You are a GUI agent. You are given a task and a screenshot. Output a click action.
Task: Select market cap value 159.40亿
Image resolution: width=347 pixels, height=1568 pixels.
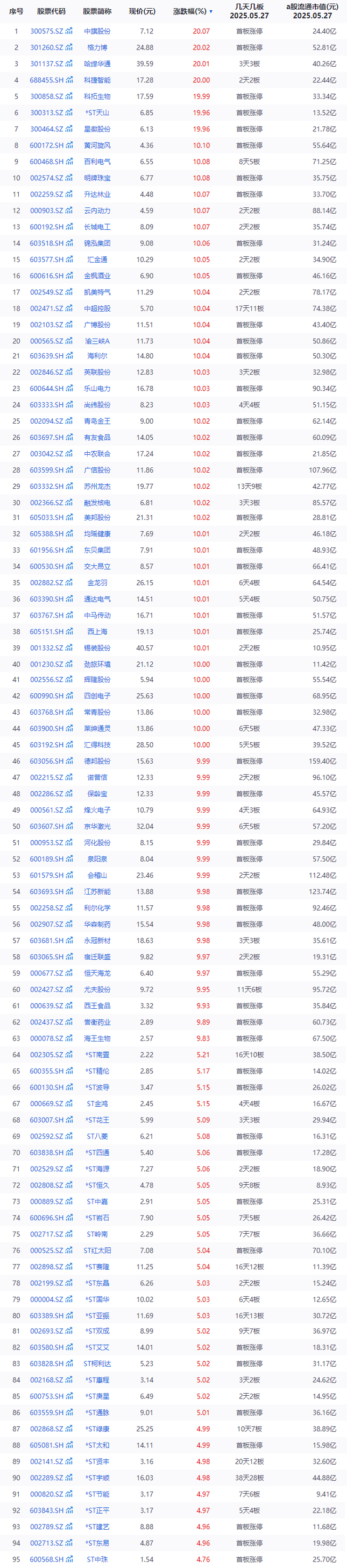coord(323,762)
